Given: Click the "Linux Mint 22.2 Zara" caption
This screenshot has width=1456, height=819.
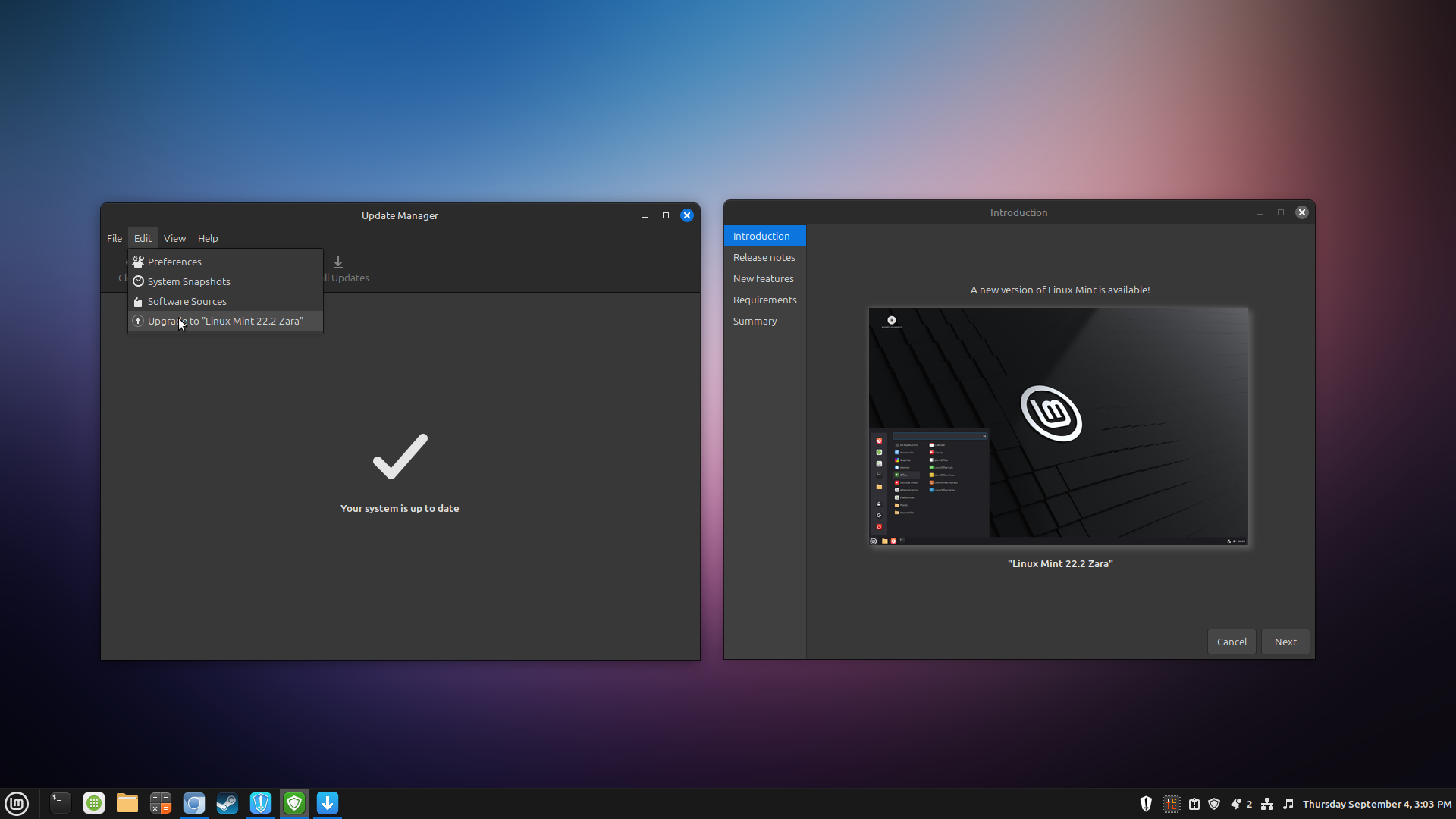Looking at the screenshot, I should point(1060,563).
